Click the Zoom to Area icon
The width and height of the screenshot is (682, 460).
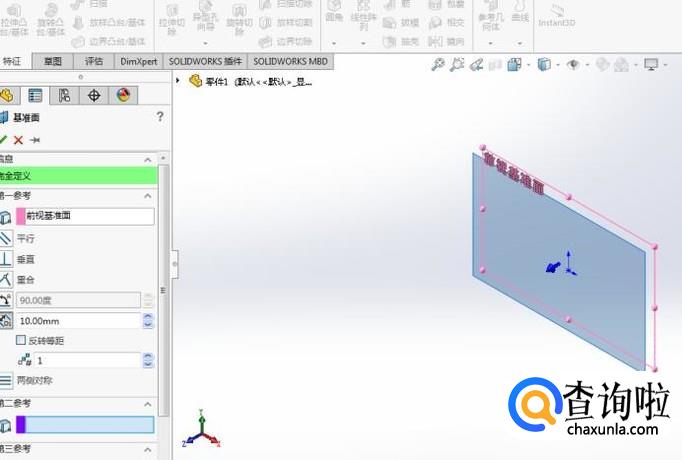(457, 64)
